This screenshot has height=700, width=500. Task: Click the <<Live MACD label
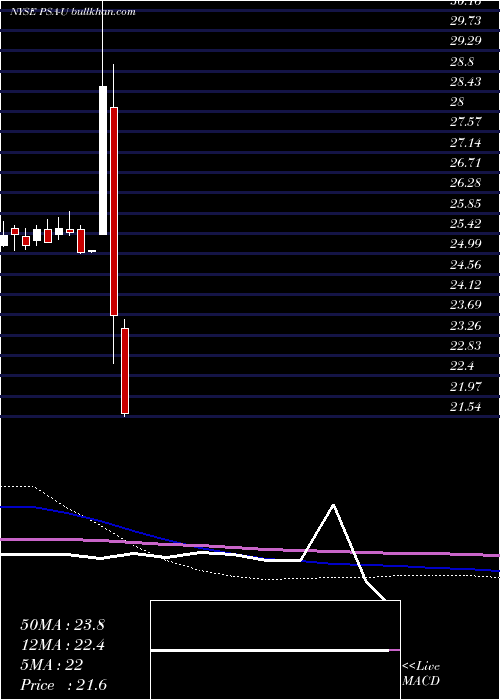(x=421, y=674)
